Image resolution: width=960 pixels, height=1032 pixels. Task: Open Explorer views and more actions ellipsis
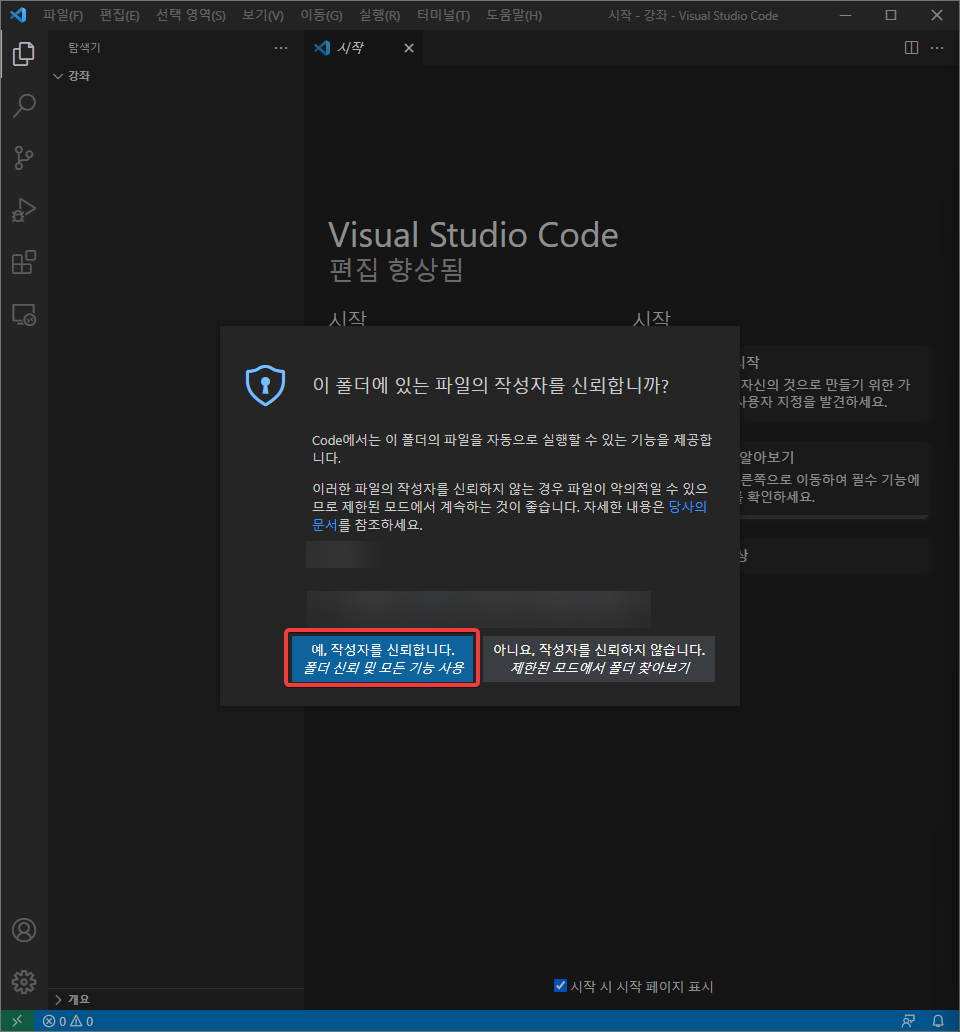coord(281,47)
